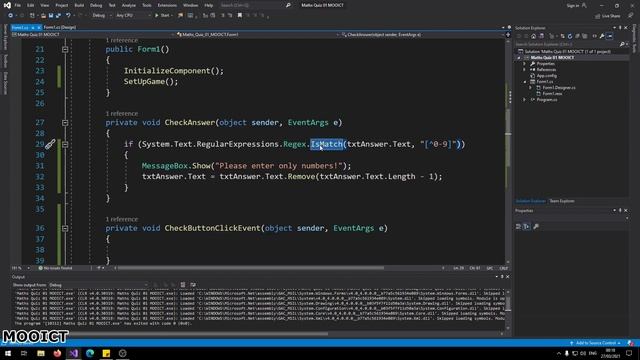Click the bookmark icon in toolbar
The image size is (640, 360).
(x=240, y=16)
